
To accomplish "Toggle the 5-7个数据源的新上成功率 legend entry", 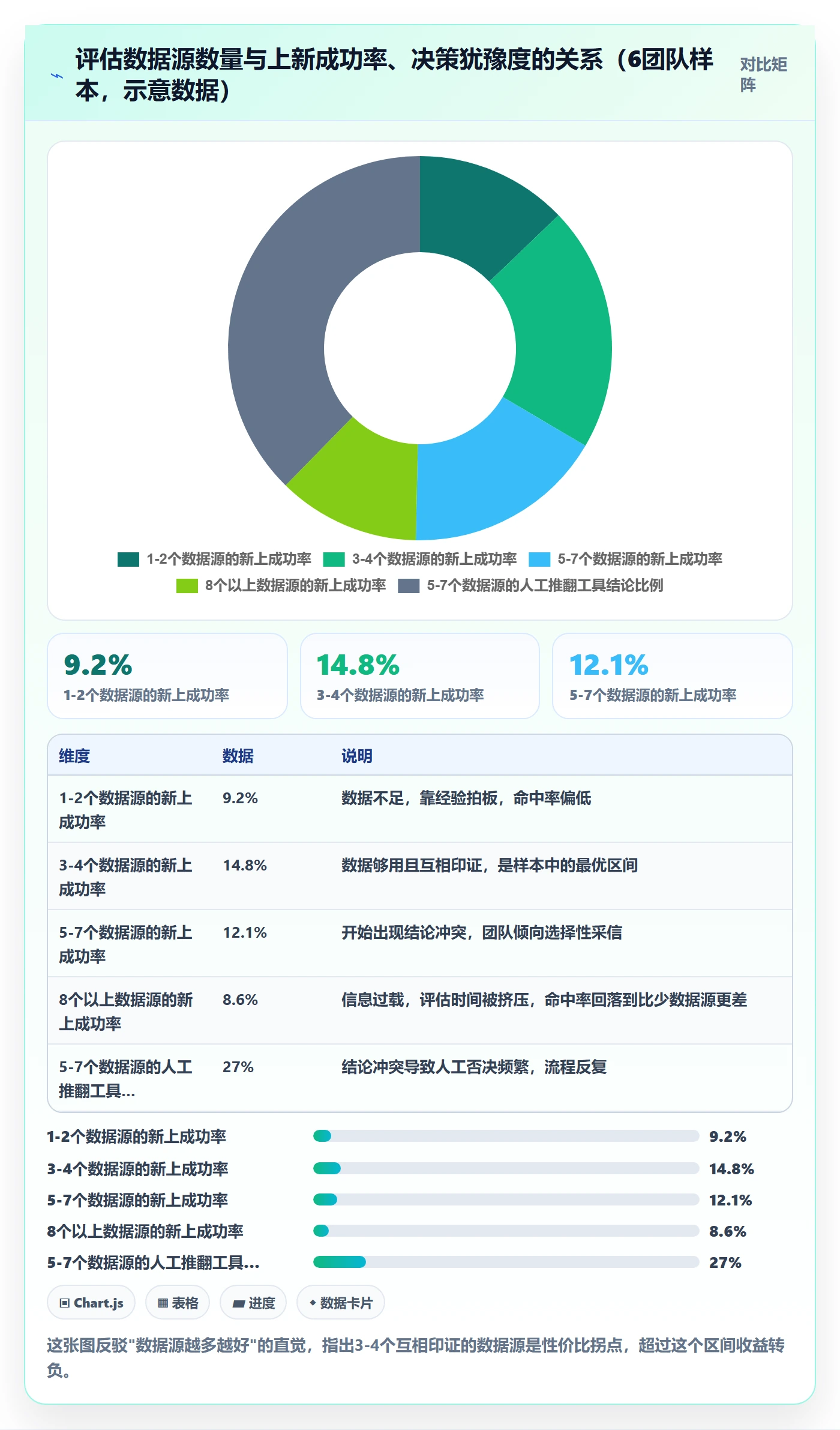I will pyautogui.click(x=625, y=560).
